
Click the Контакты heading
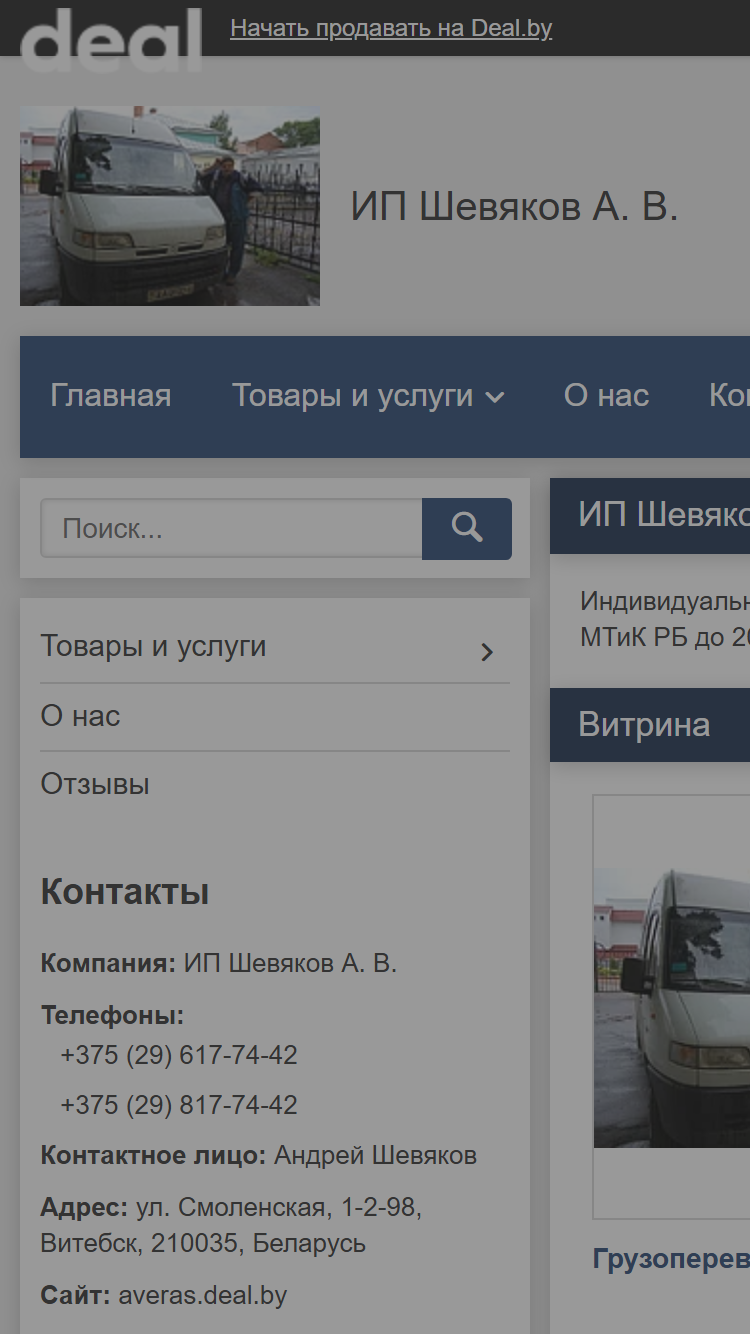pos(125,891)
